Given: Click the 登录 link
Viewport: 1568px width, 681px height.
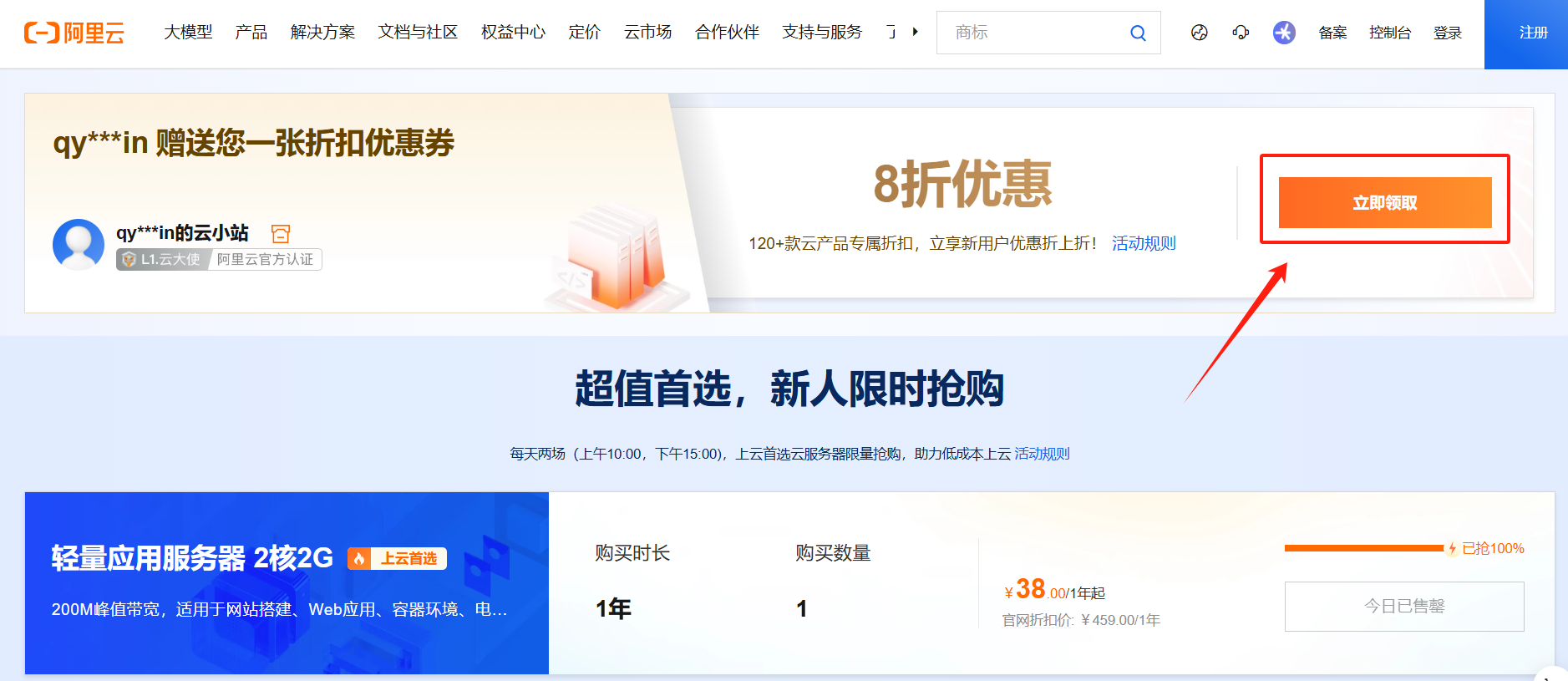Looking at the screenshot, I should (x=1448, y=33).
